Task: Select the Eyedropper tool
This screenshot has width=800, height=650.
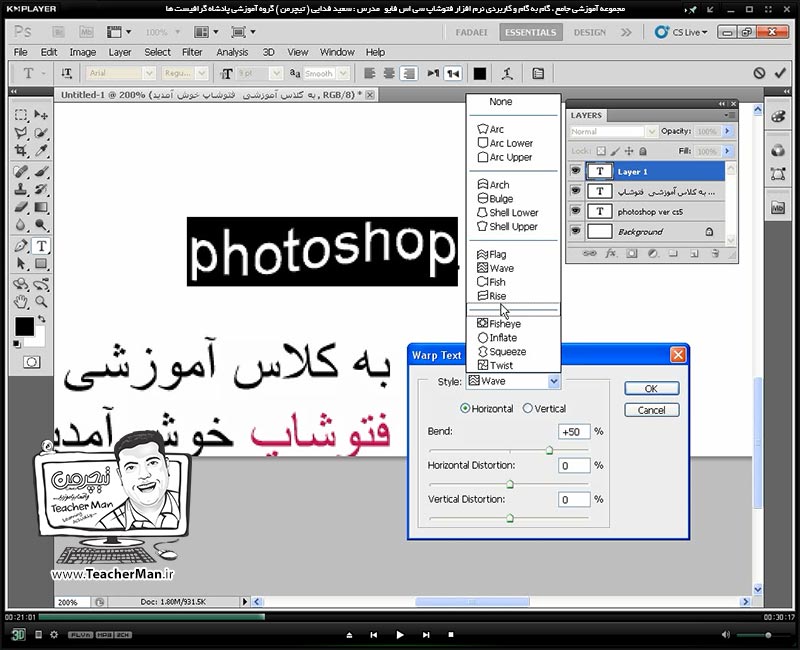Action: point(41,151)
